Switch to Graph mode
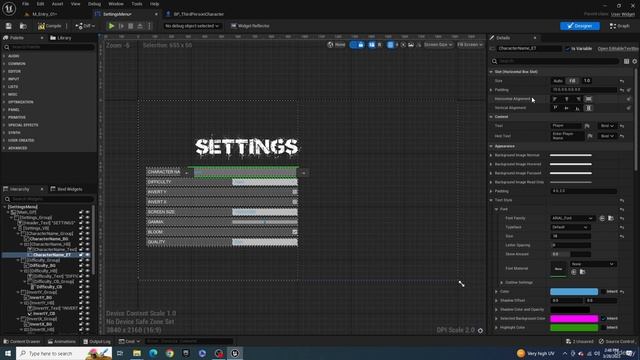Image resolution: width=640 pixels, height=360 pixels. [x=620, y=26]
